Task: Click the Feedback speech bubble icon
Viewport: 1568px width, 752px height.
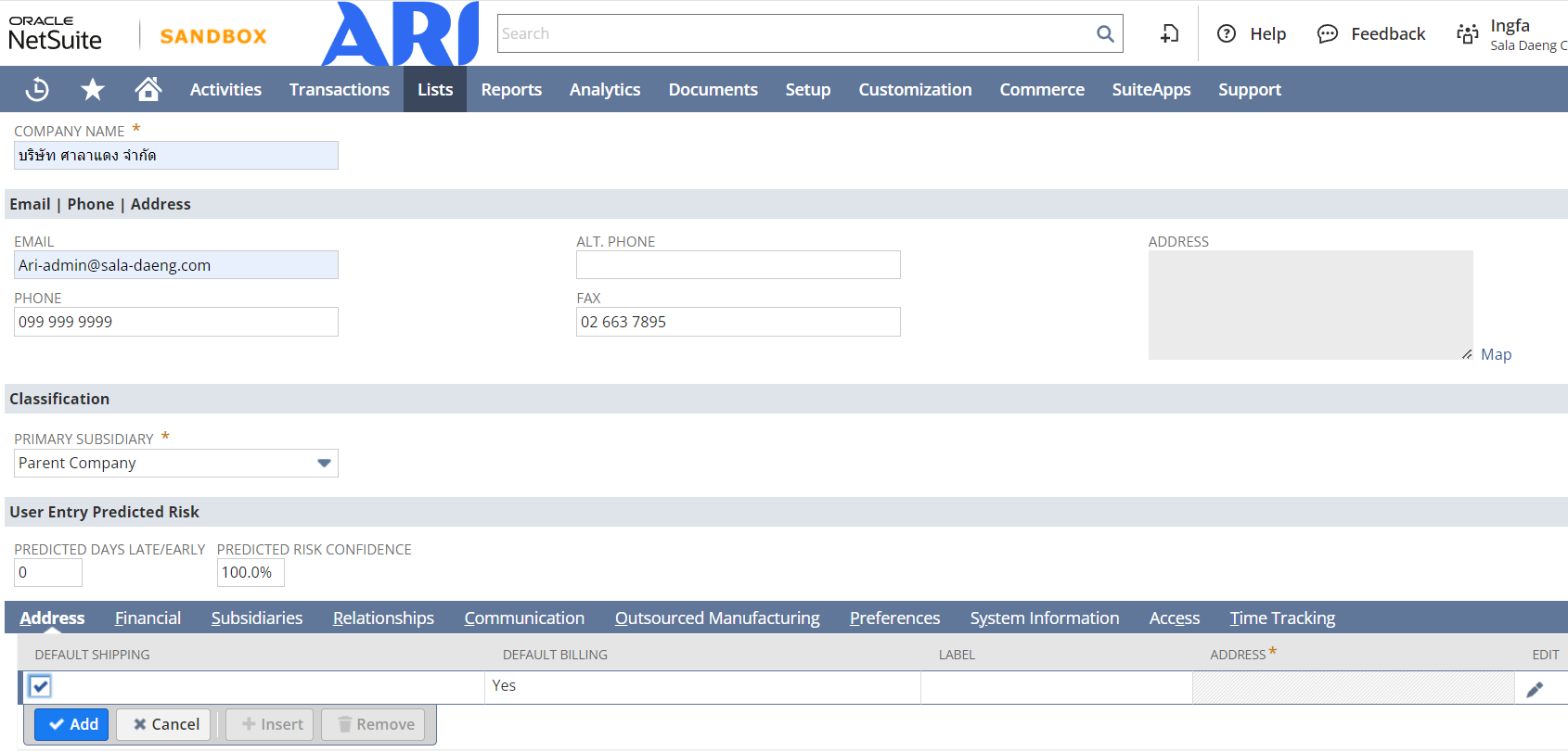Action: 1328,33
